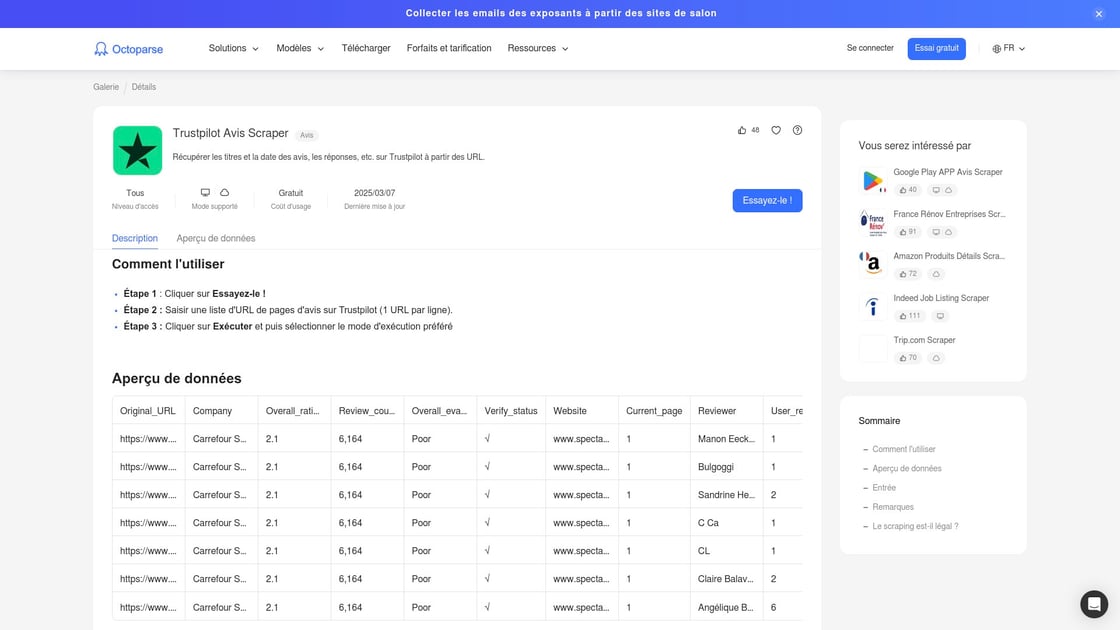The height and width of the screenshot is (630, 1120).
Task: Open Télécharger in the navigation
Action: point(366,49)
